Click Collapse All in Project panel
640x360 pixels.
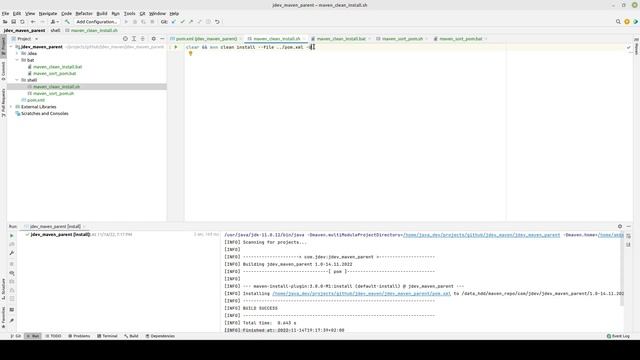(x=142, y=39)
